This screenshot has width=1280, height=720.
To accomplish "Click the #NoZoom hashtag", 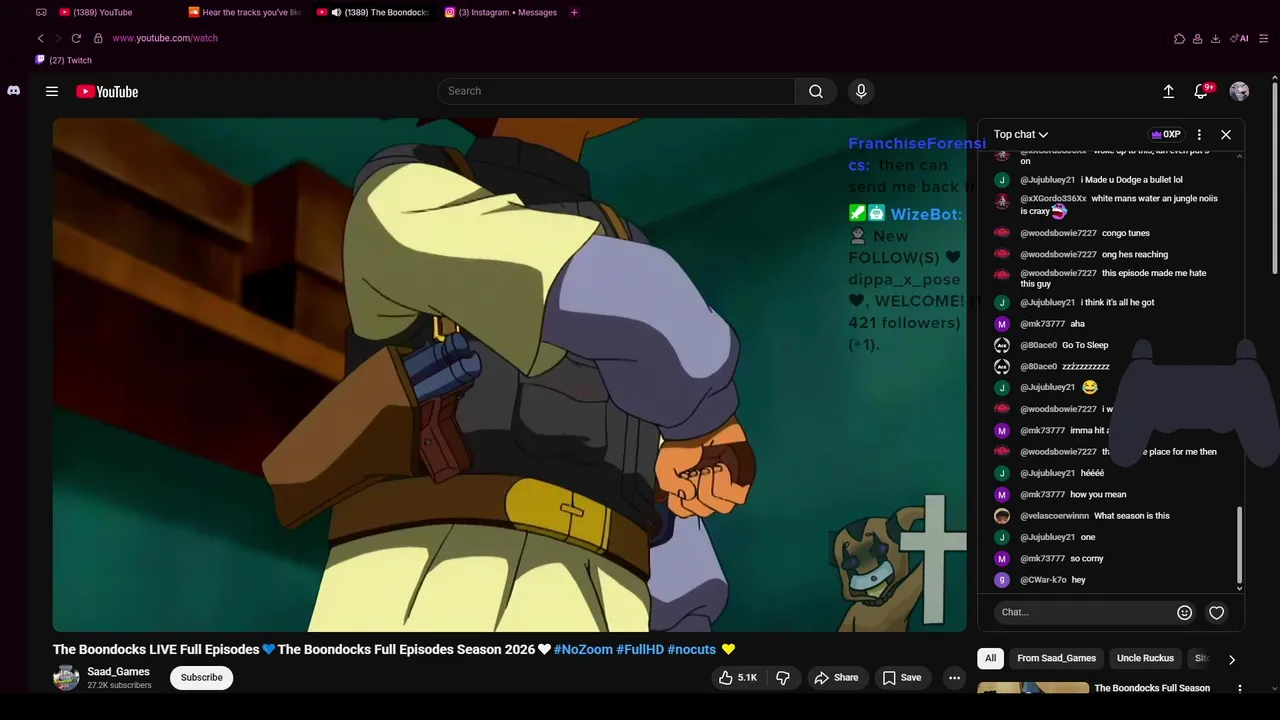I will click(583, 649).
